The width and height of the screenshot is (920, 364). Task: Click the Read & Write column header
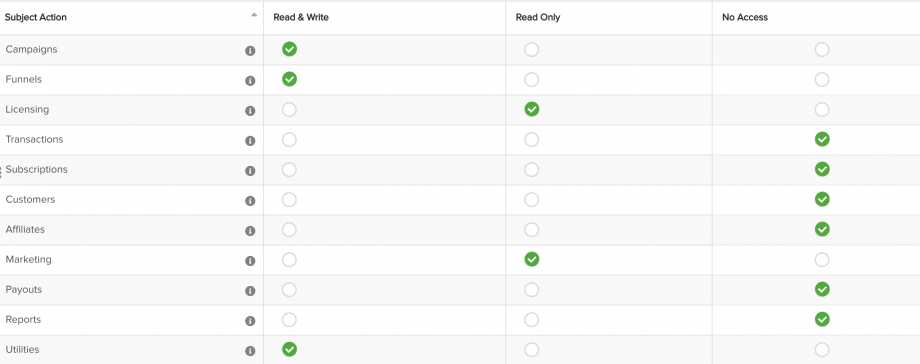pos(301,18)
